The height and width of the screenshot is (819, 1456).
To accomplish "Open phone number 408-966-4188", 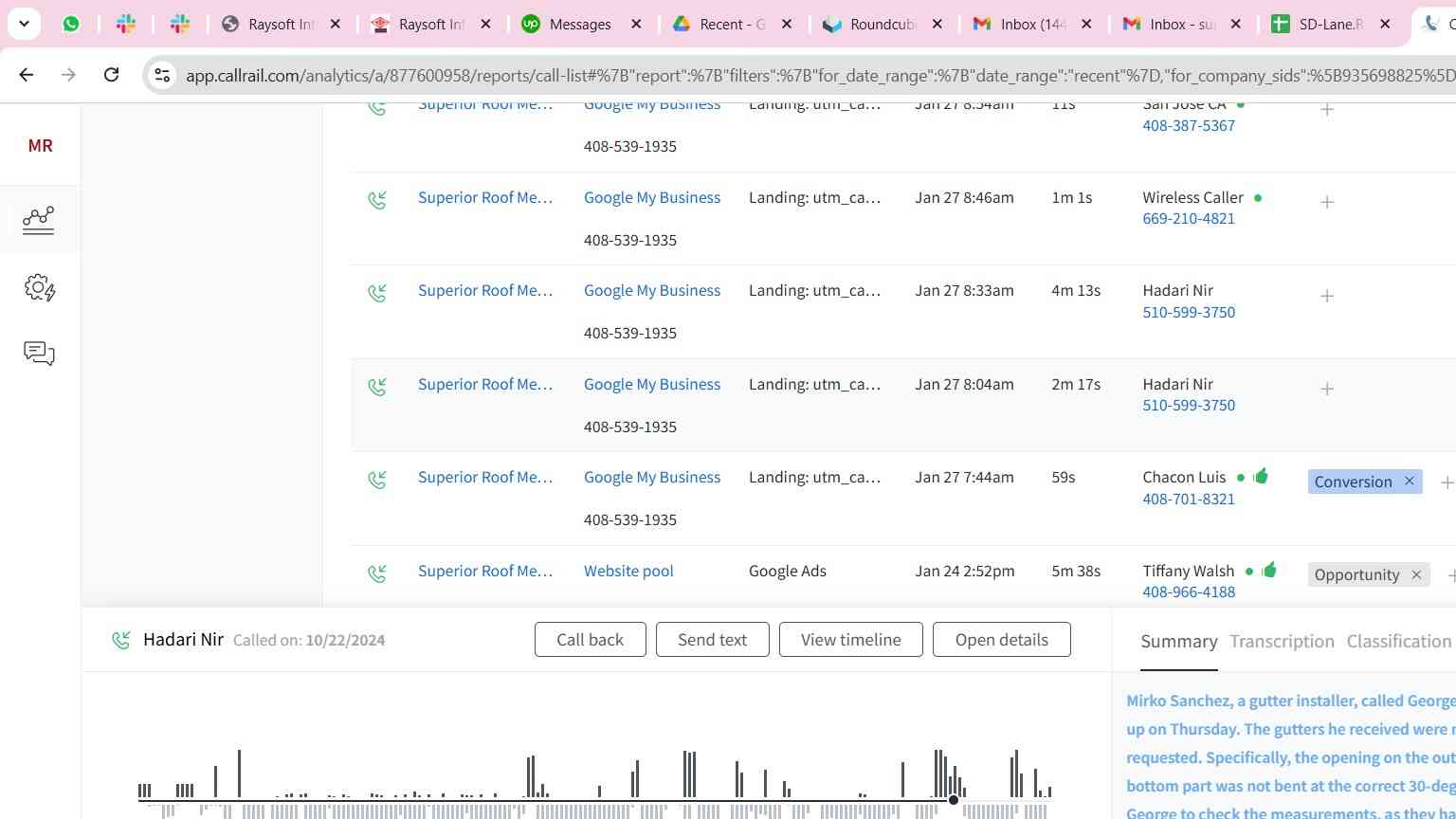I will pyautogui.click(x=1189, y=591).
